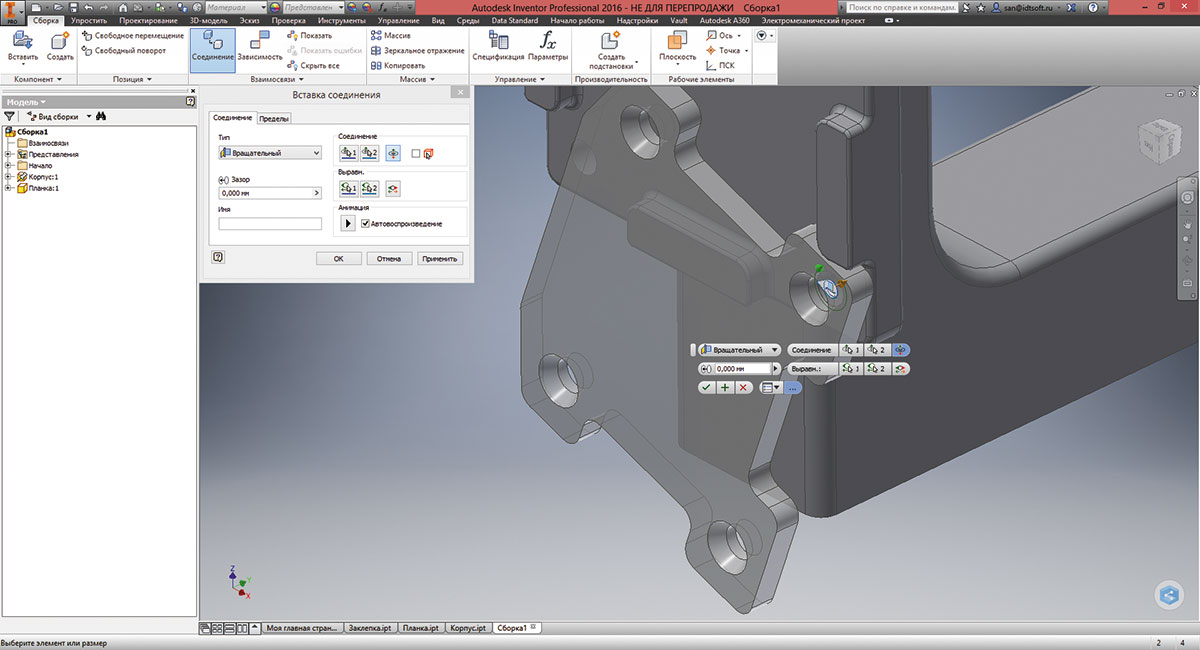1200x650 pixels.
Task: Open the Инструменты ribbon tab
Action: 342,20
